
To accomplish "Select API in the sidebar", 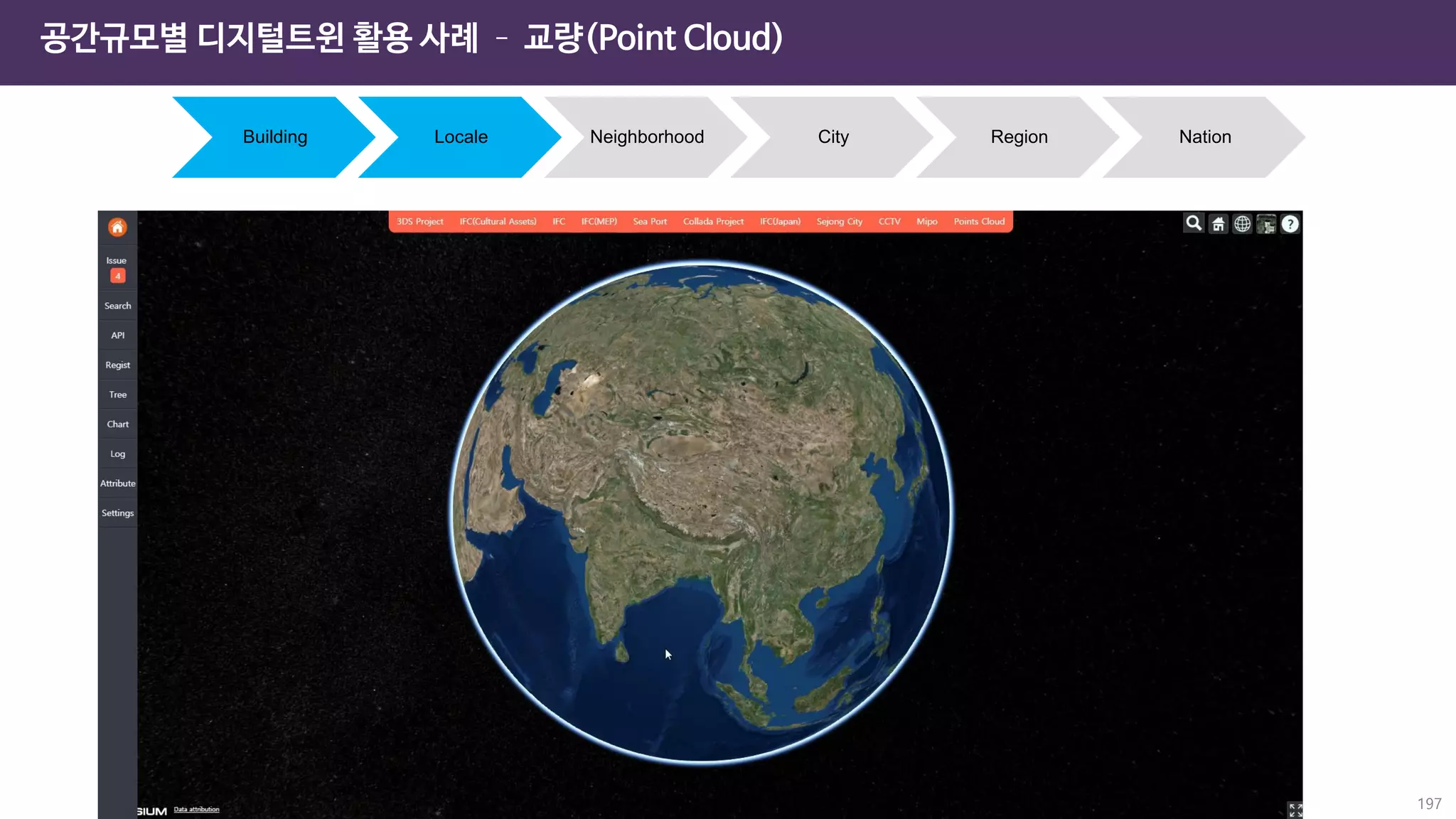I will (x=117, y=336).
